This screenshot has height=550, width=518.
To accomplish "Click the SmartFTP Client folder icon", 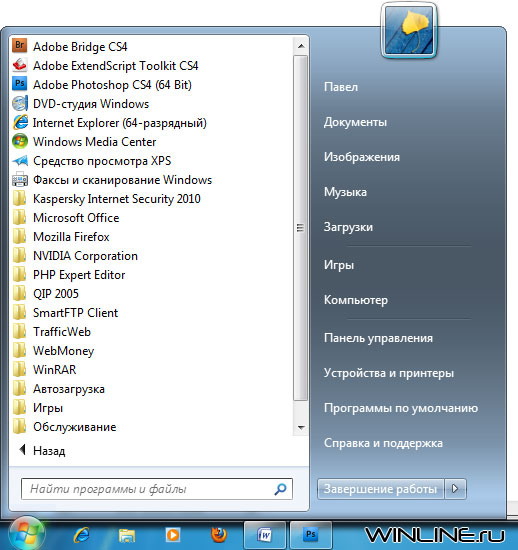I will click(20, 313).
